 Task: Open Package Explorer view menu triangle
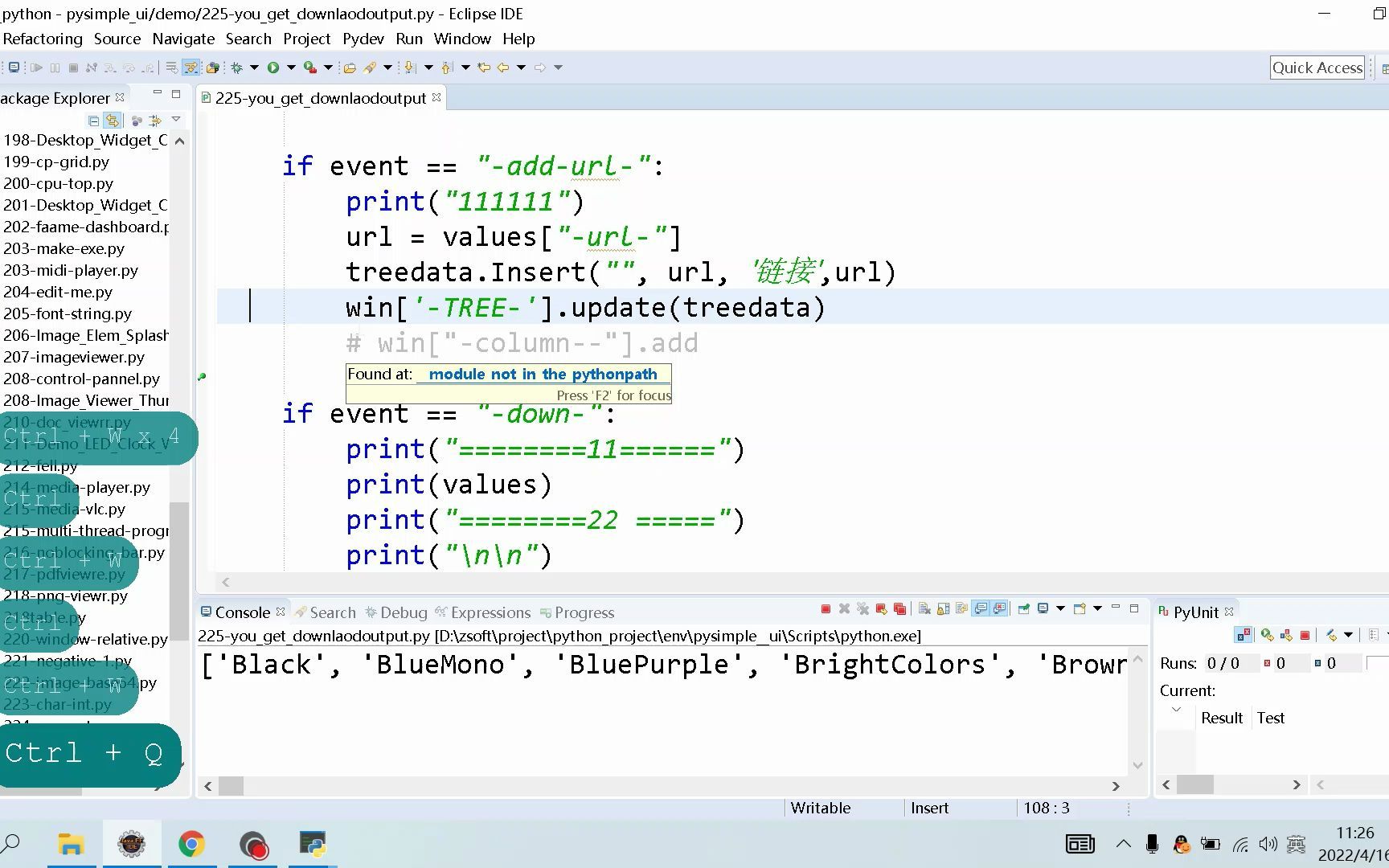coord(176,120)
